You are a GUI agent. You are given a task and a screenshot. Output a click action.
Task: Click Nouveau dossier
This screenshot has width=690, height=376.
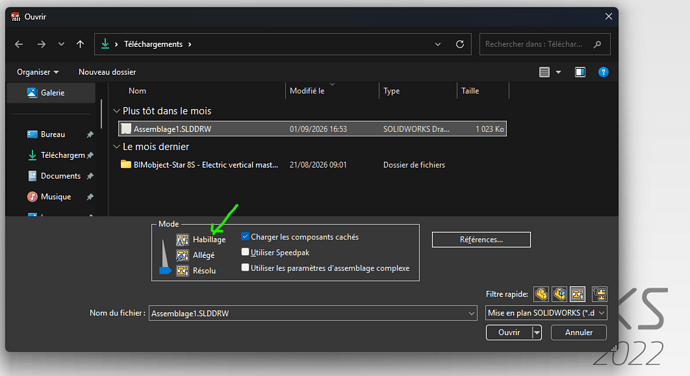(x=107, y=72)
